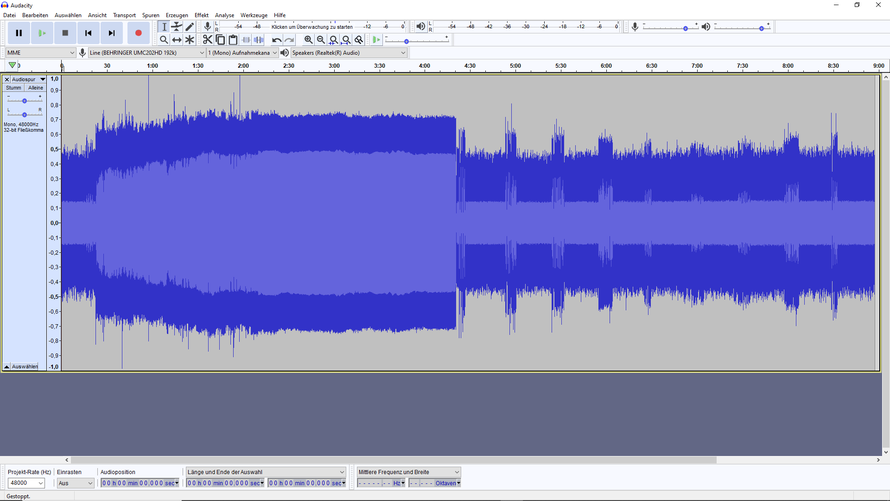Screen dimensions: 890x501
Task: Open the Analyse menu
Action: [225, 15]
